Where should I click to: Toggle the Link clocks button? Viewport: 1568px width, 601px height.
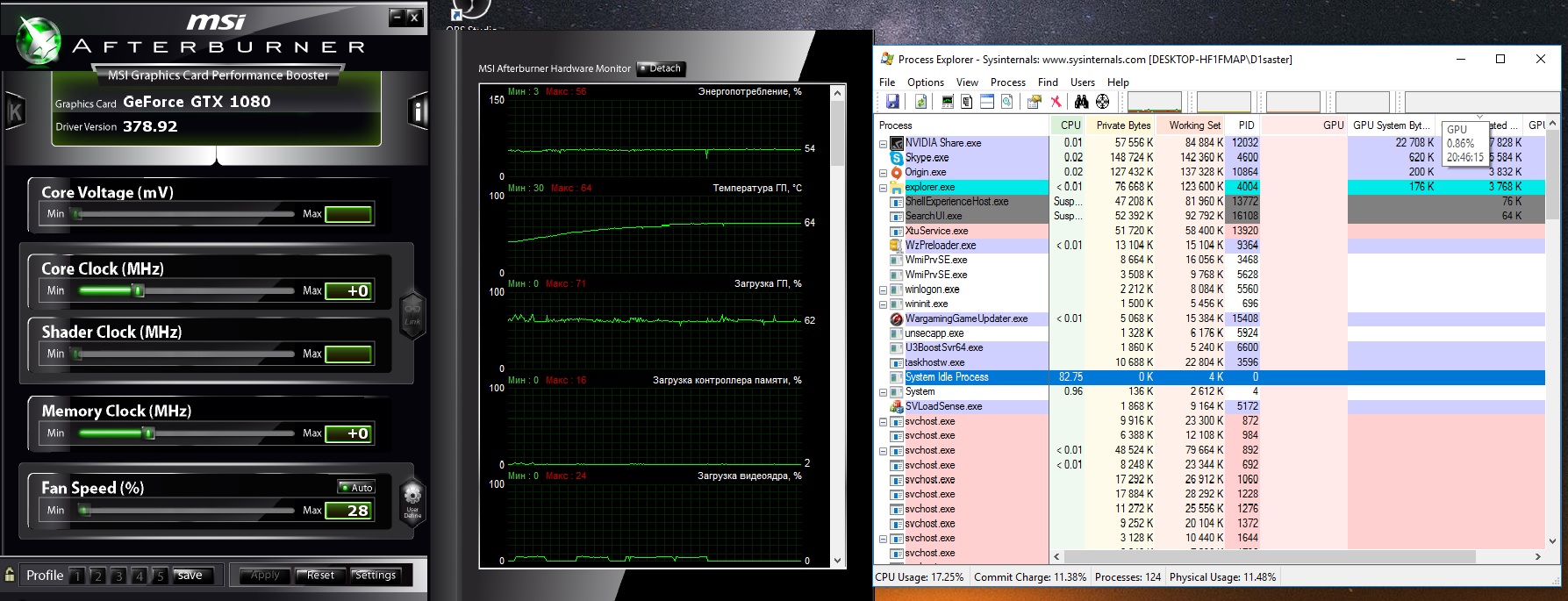[x=412, y=312]
